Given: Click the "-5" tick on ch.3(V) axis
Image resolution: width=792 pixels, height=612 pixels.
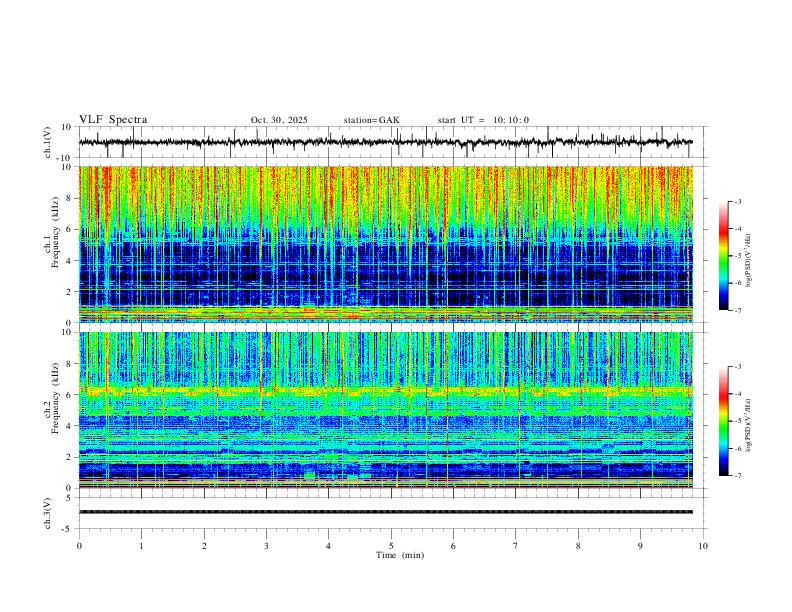Looking at the screenshot, I should [68, 529].
